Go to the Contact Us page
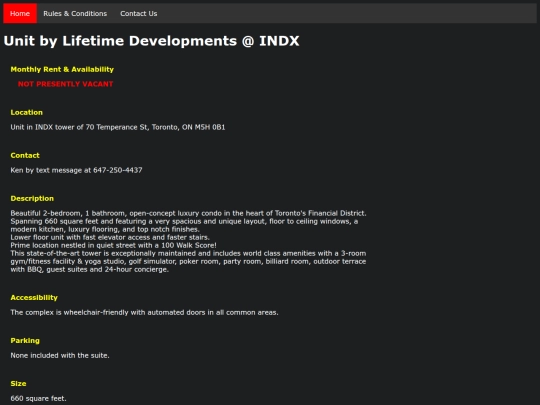The width and height of the screenshot is (540, 405). tap(138, 13)
